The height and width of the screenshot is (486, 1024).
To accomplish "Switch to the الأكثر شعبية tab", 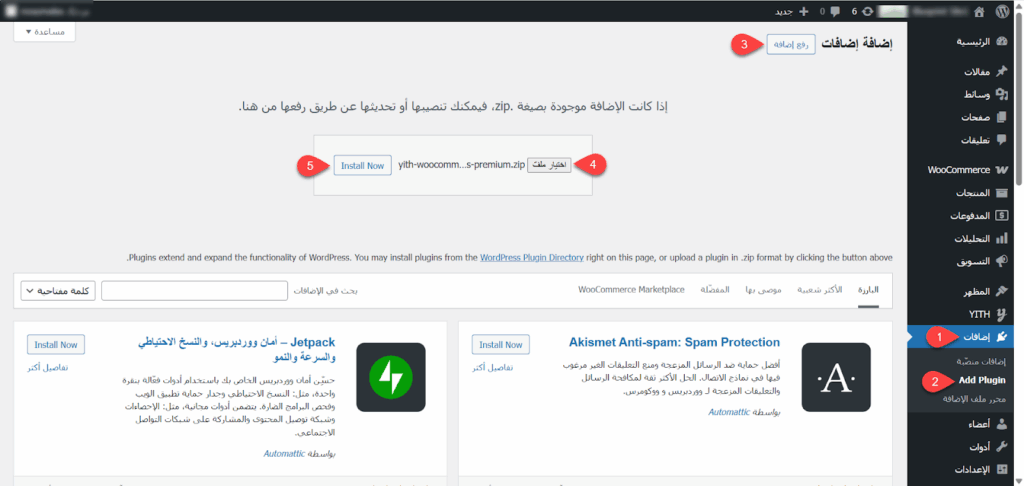I will tap(819, 290).
